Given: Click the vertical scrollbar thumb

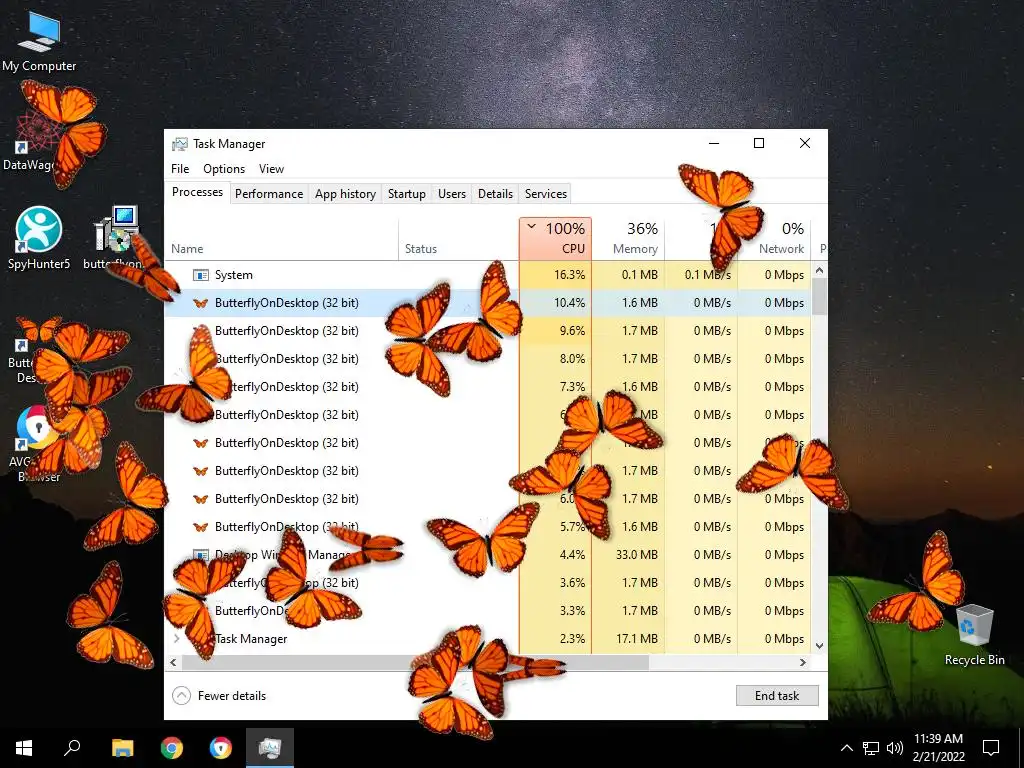Looking at the screenshot, I should pyautogui.click(x=820, y=296).
